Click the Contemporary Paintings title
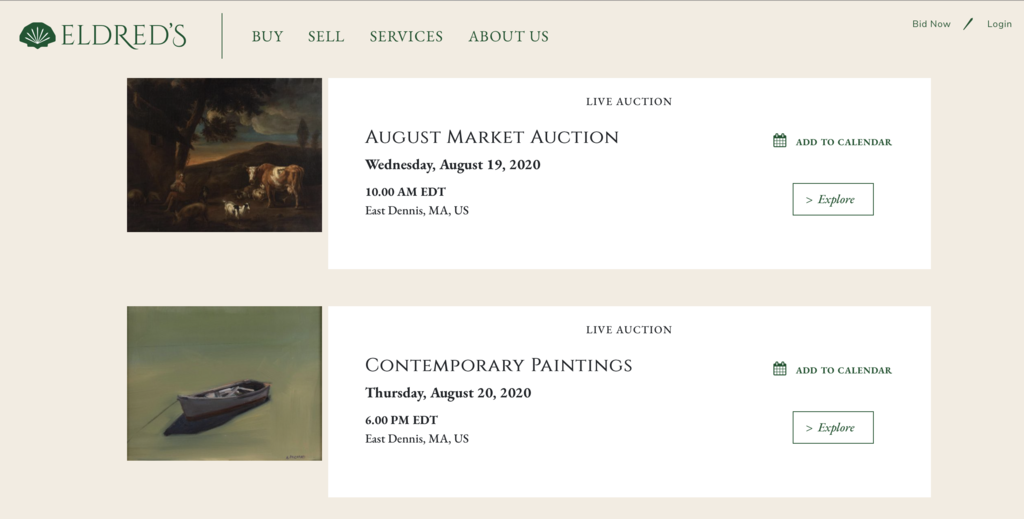Viewport: 1024px width, 519px height. click(x=498, y=365)
